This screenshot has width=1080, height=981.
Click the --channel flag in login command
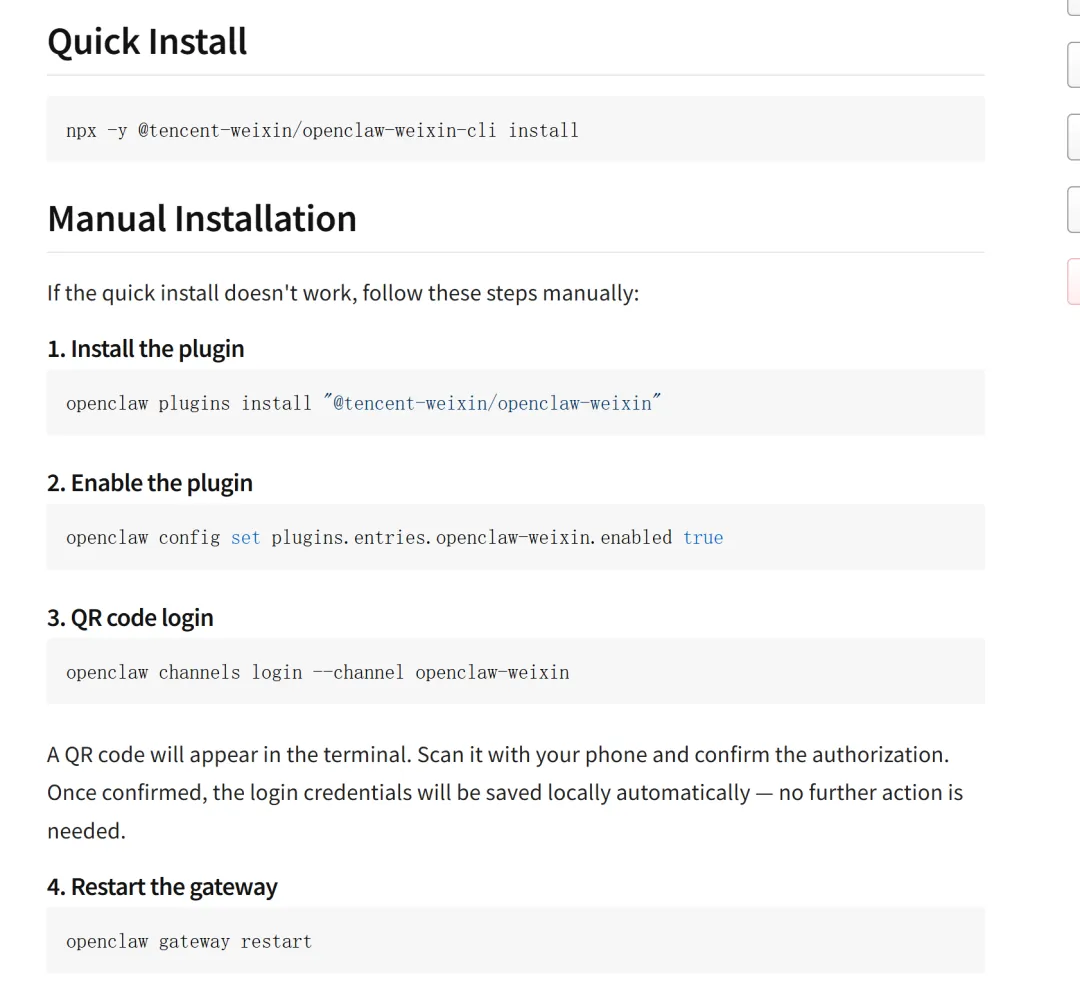[x=358, y=672]
